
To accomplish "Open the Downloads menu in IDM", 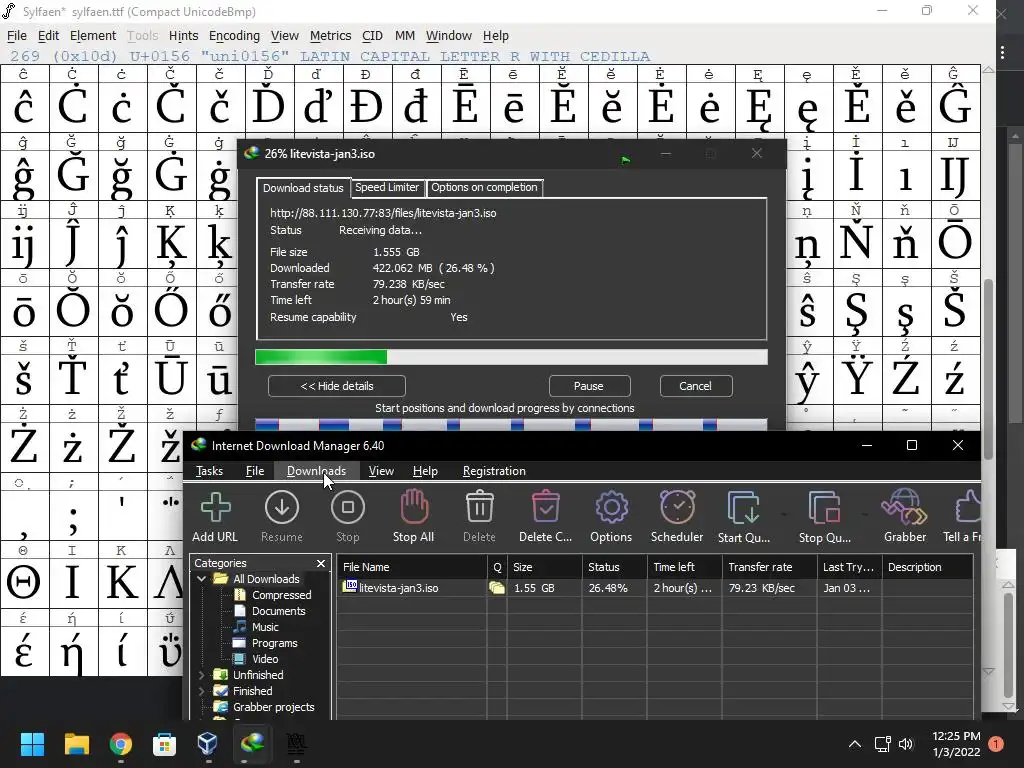I will pos(316,471).
